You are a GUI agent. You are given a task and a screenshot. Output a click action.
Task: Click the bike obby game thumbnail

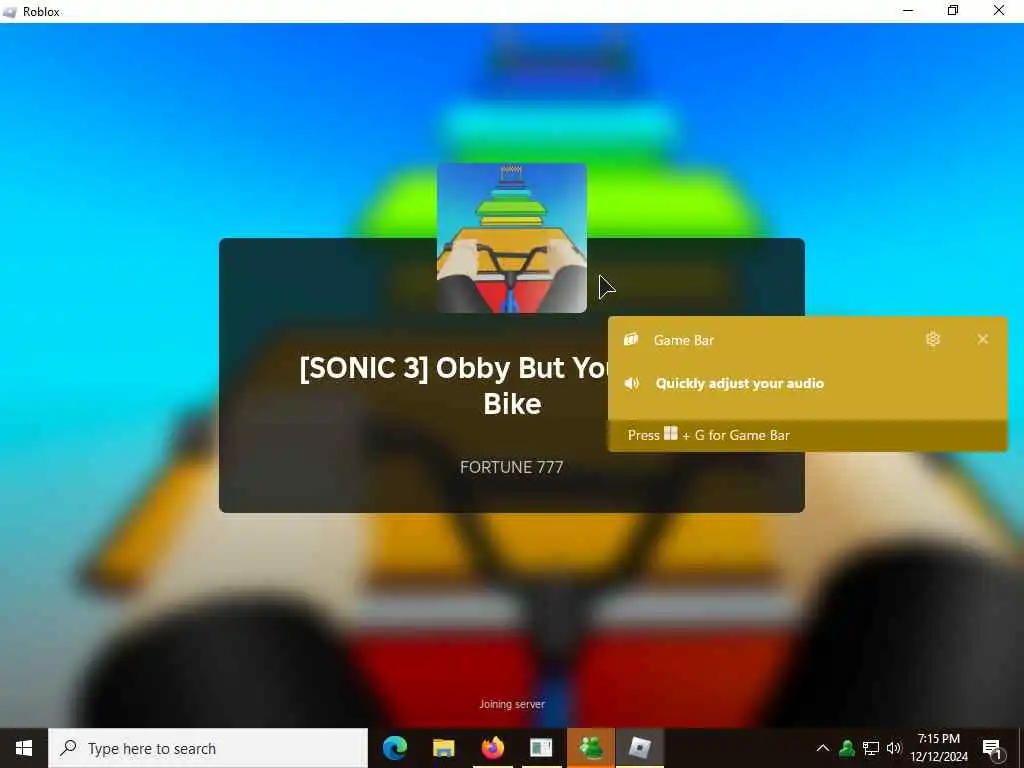[511, 238]
